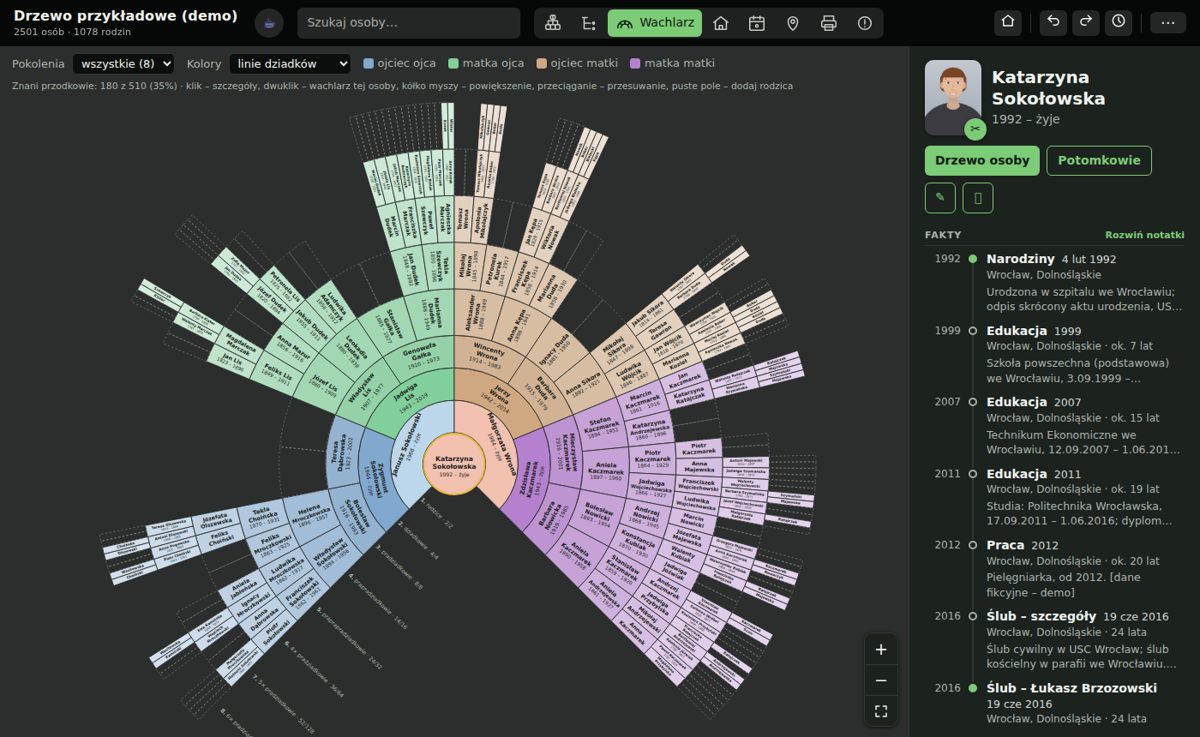Click the scissors crop badge on the avatar
1200x737 pixels.
975,129
